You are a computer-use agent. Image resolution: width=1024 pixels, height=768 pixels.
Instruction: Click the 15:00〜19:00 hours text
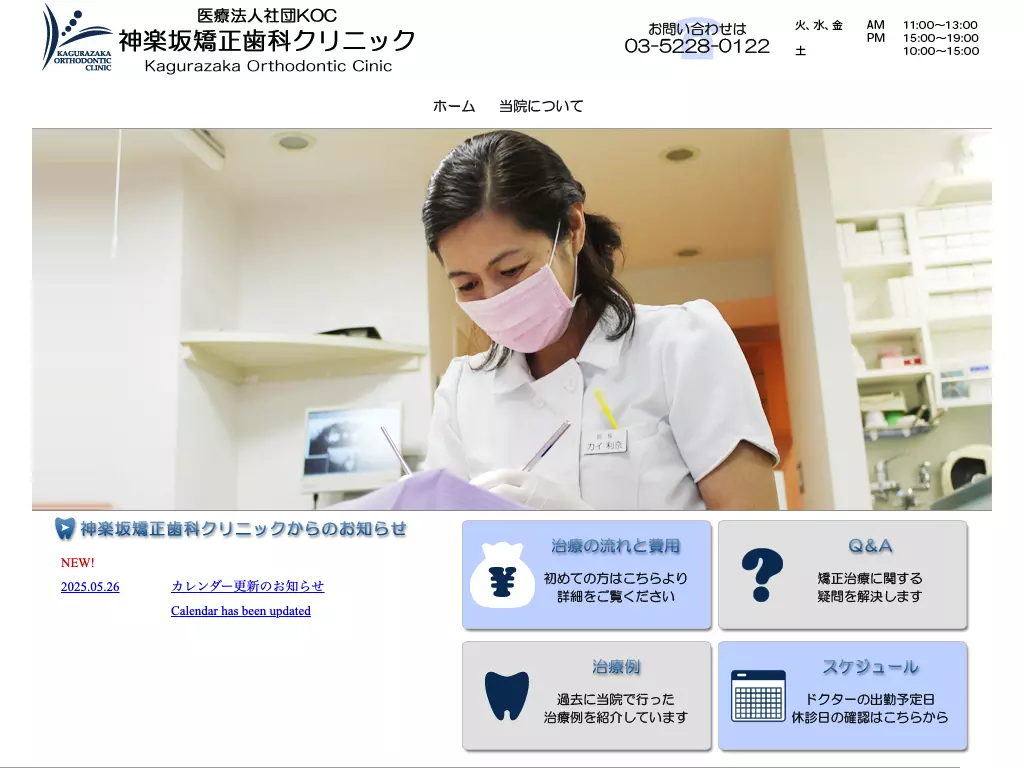(x=940, y=38)
